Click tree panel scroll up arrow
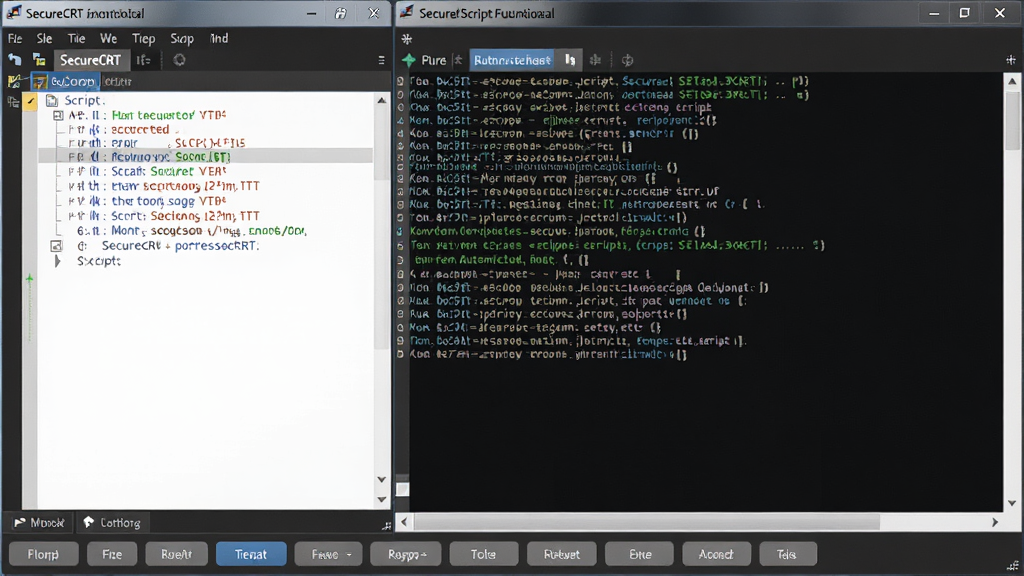 382,100
